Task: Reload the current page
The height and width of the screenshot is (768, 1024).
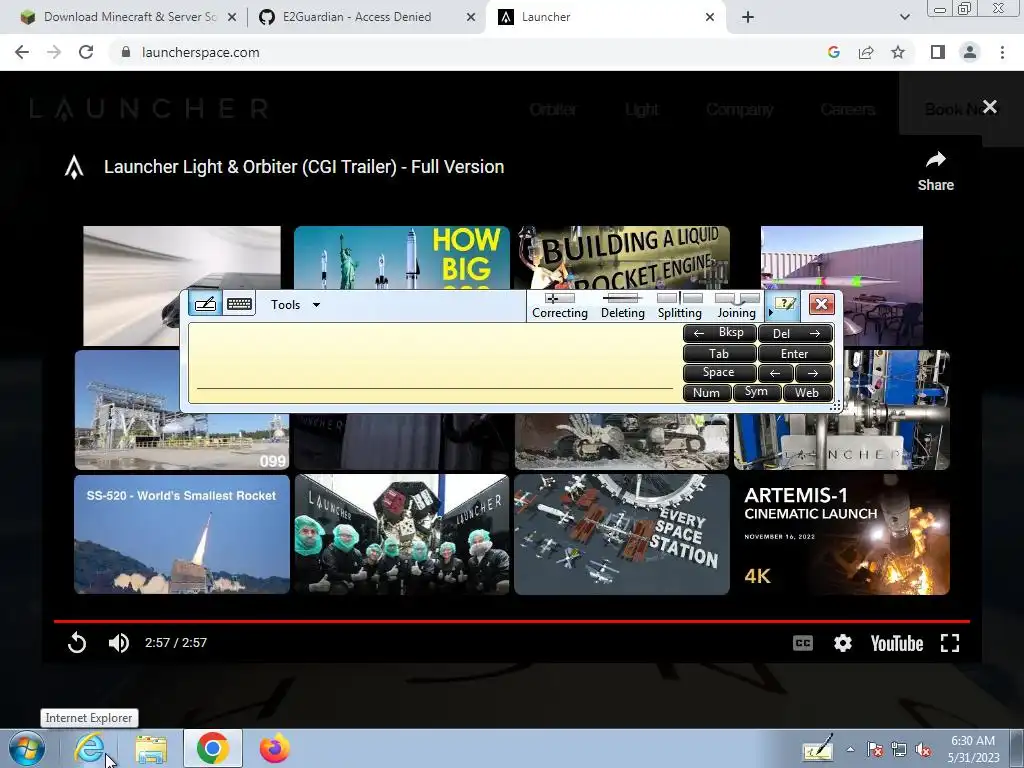Action: [86, 52]
